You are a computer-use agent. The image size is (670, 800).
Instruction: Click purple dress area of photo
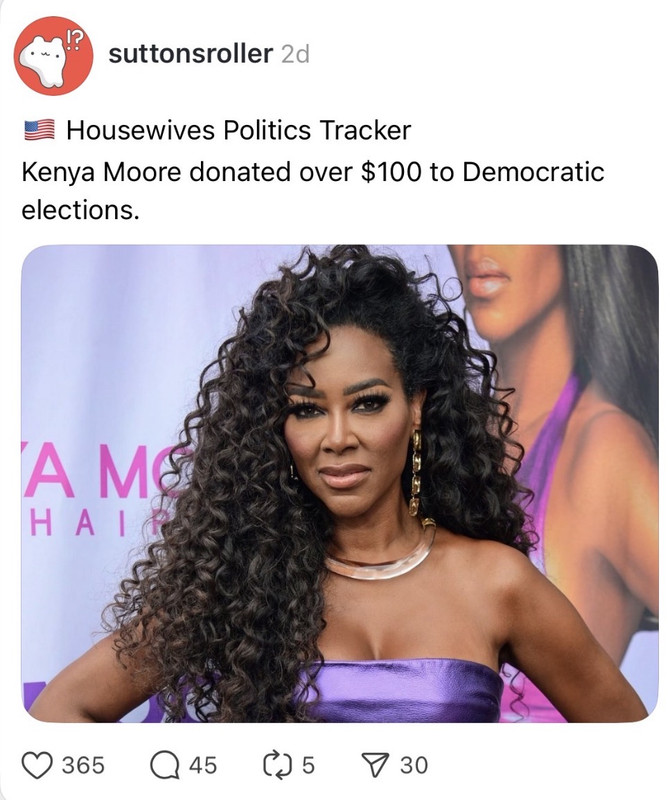(x=403, y=690)
